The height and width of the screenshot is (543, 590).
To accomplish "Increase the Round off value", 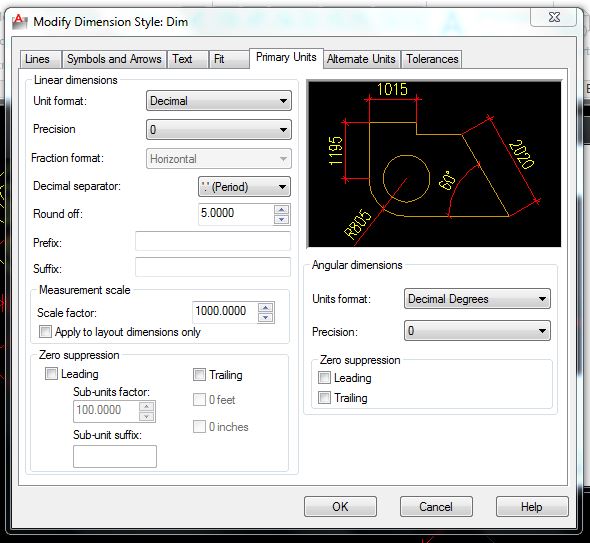I will [x=281, y=210].
